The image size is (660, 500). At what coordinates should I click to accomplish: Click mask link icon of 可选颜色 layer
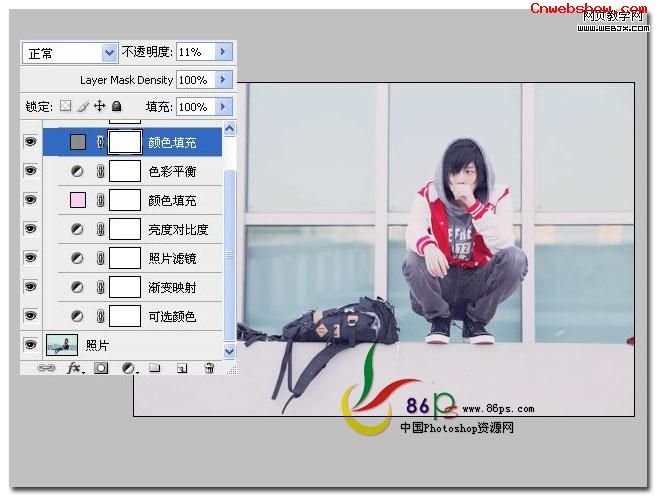(x=100, y=316)
